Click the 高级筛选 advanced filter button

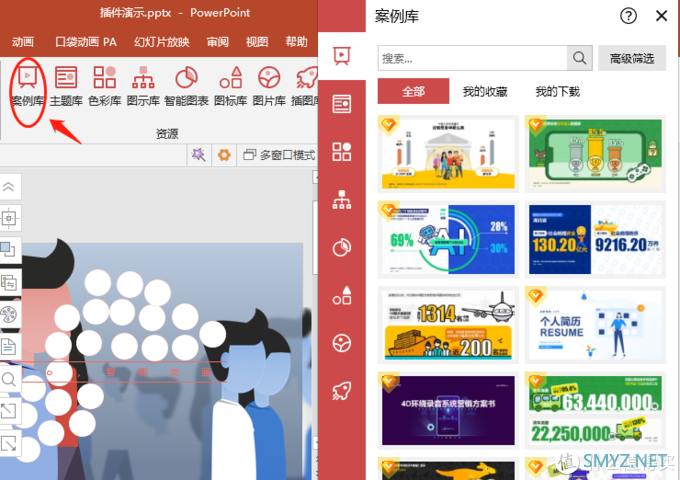click(x=632, y=57)
